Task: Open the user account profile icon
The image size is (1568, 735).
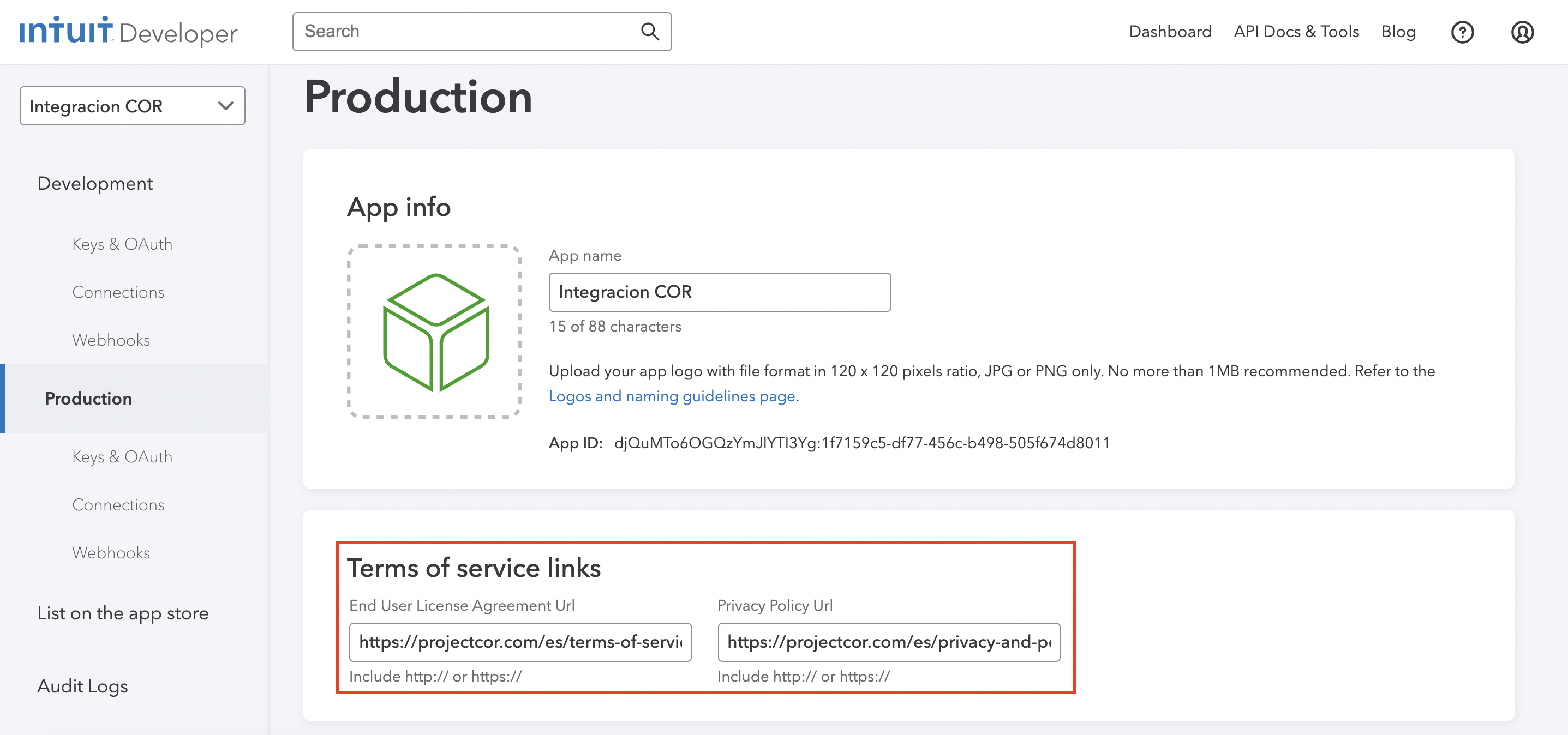Action: [1522, 32]
